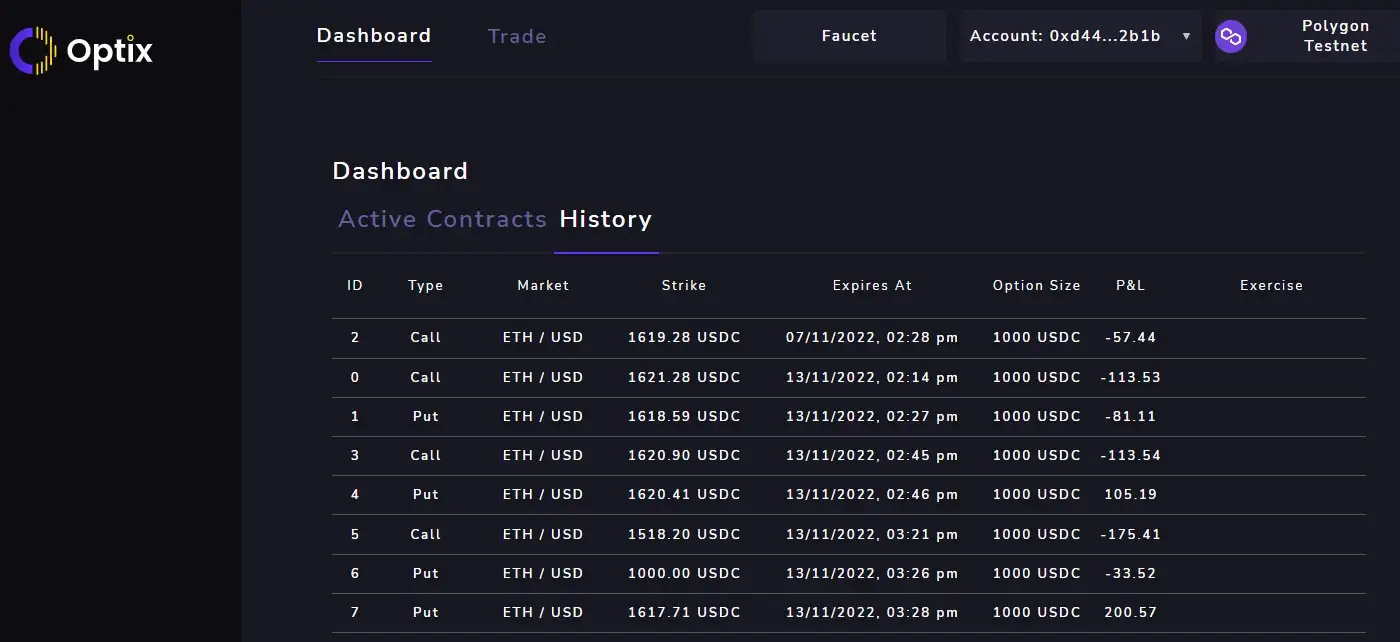Click the Option Size column header
1400x642 pixels.
coord(1036,285)
